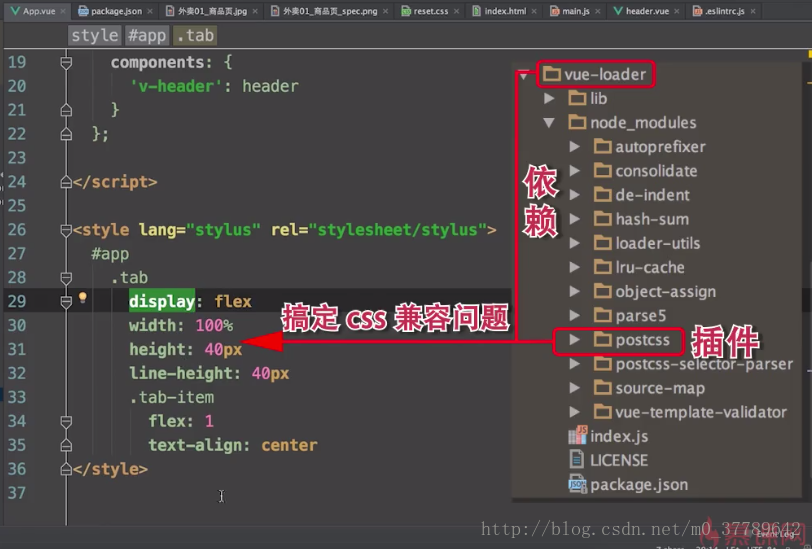Close the .eslintrc.js tab
This screenshot has width=812, height=549.
pyautogui.click(x=753, y=11)
